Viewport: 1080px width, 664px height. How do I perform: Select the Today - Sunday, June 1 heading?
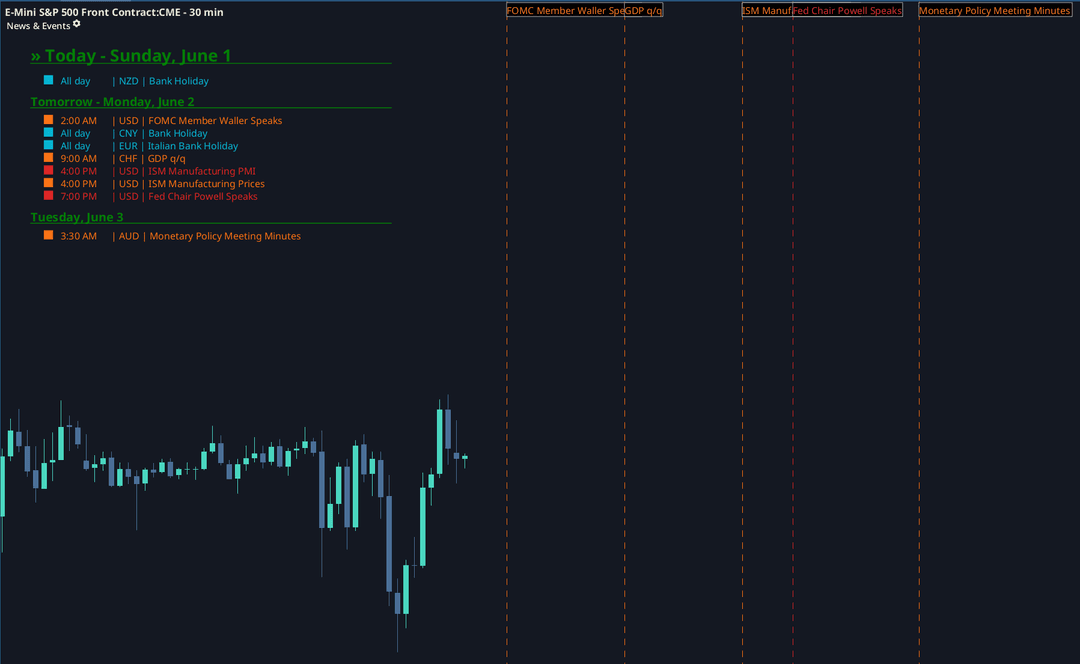click(x=131, y=55)
